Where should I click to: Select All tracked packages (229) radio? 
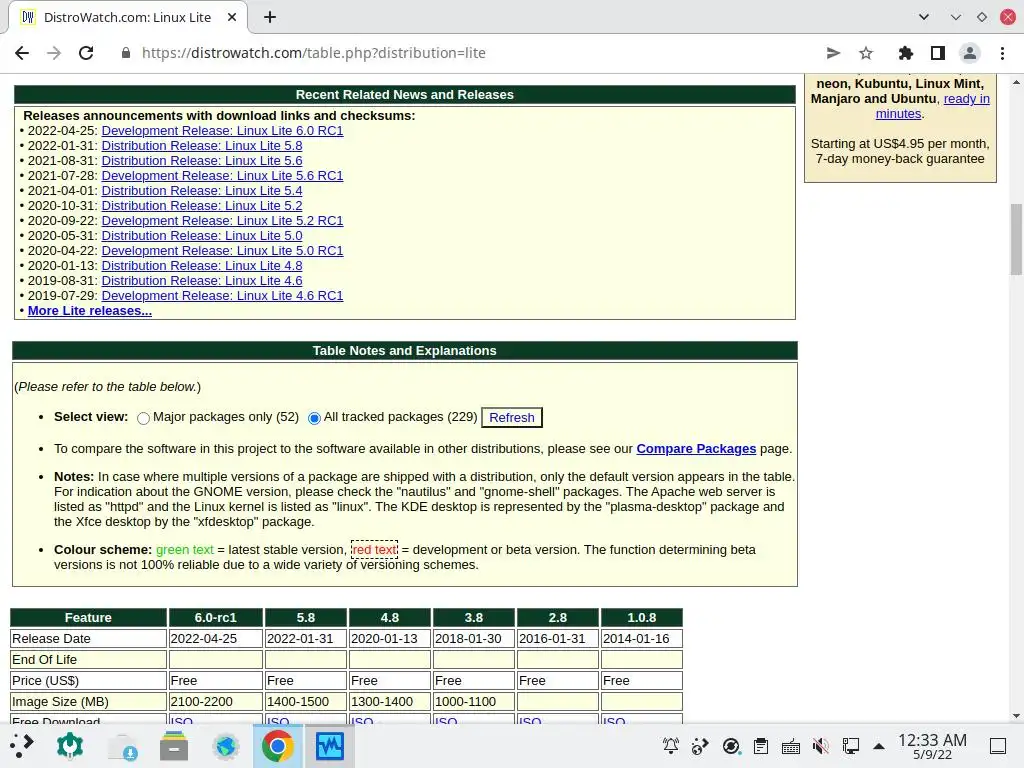point(314,418)
